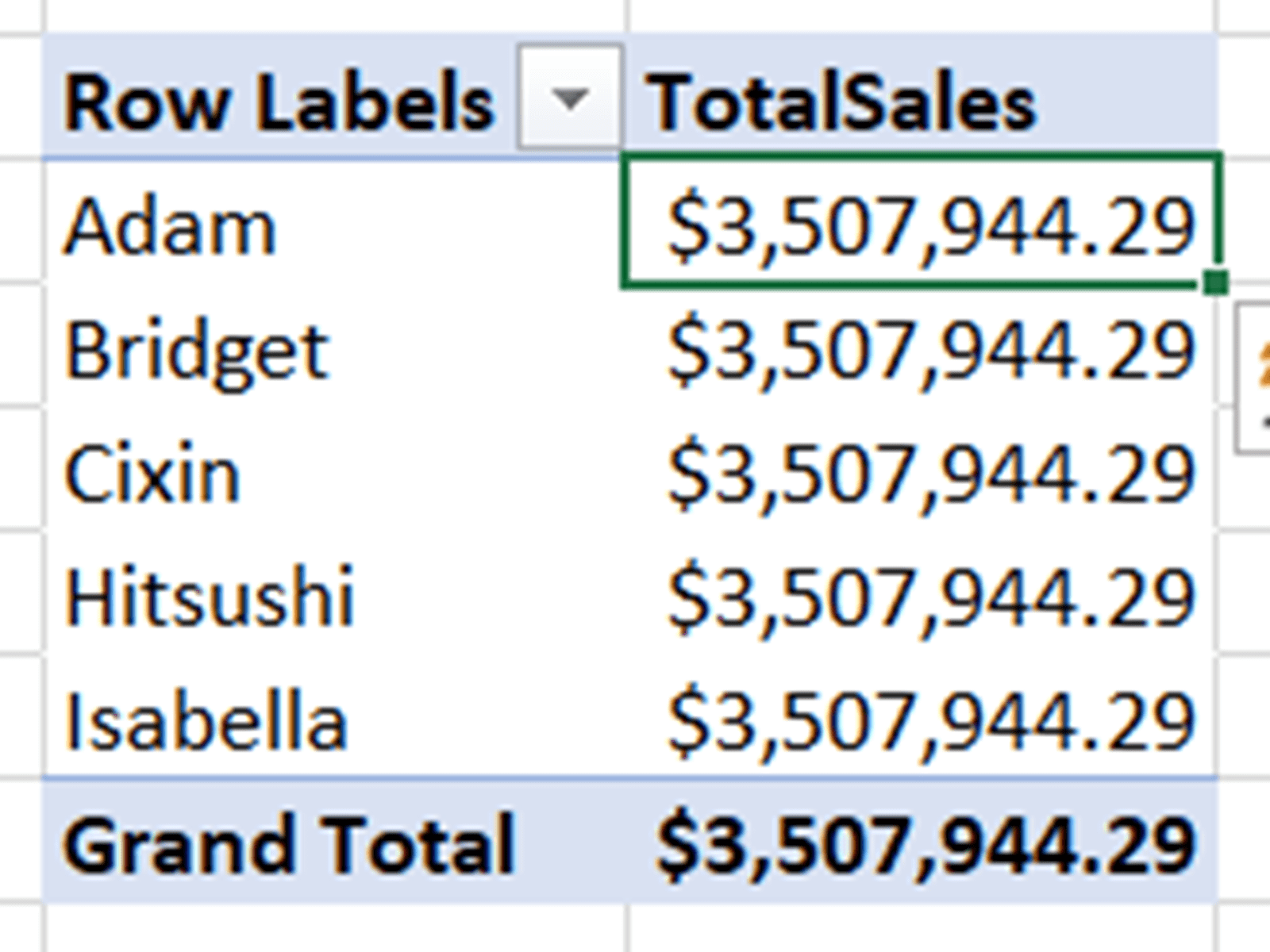
Task: Select the empty cell below Grand Total label
Action: click(333, 928)
